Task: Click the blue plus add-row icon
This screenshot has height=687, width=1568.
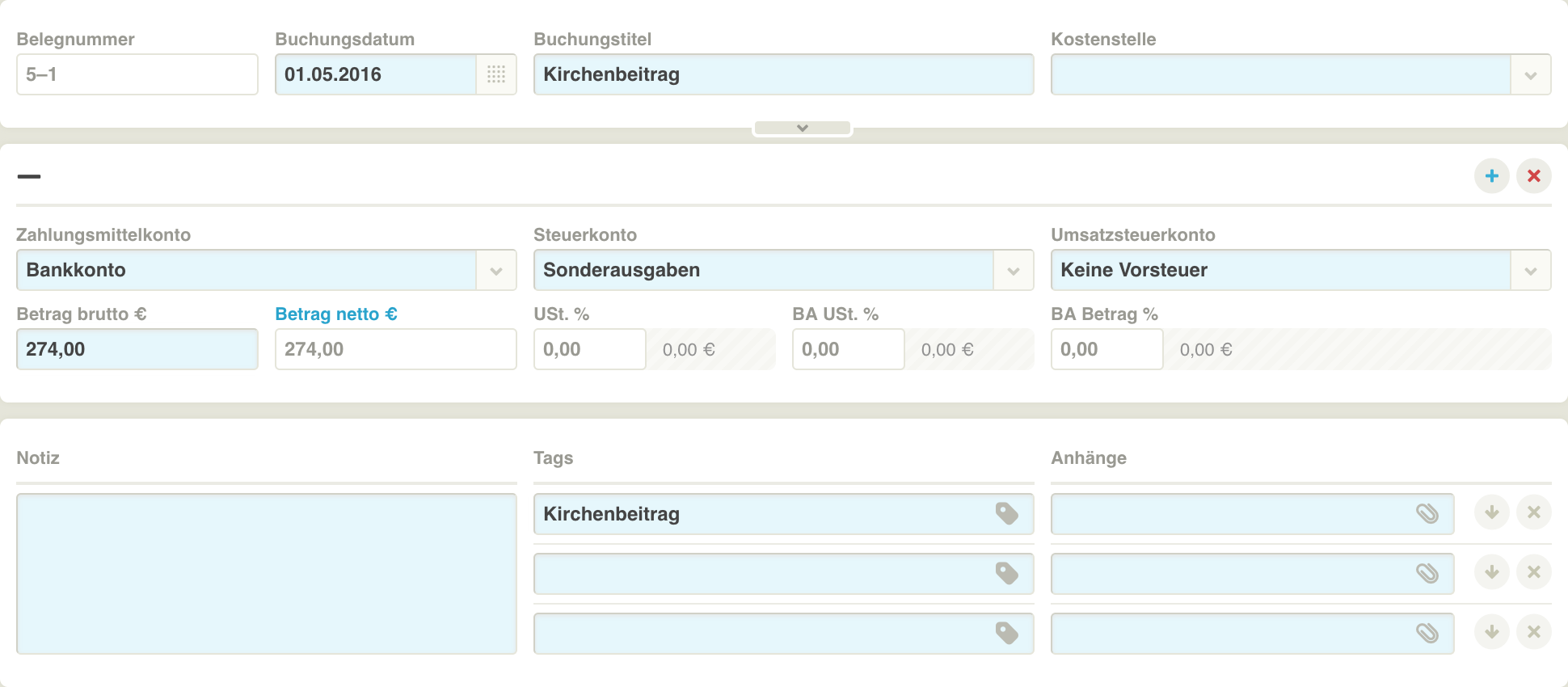Action: tap(1491, 176)
